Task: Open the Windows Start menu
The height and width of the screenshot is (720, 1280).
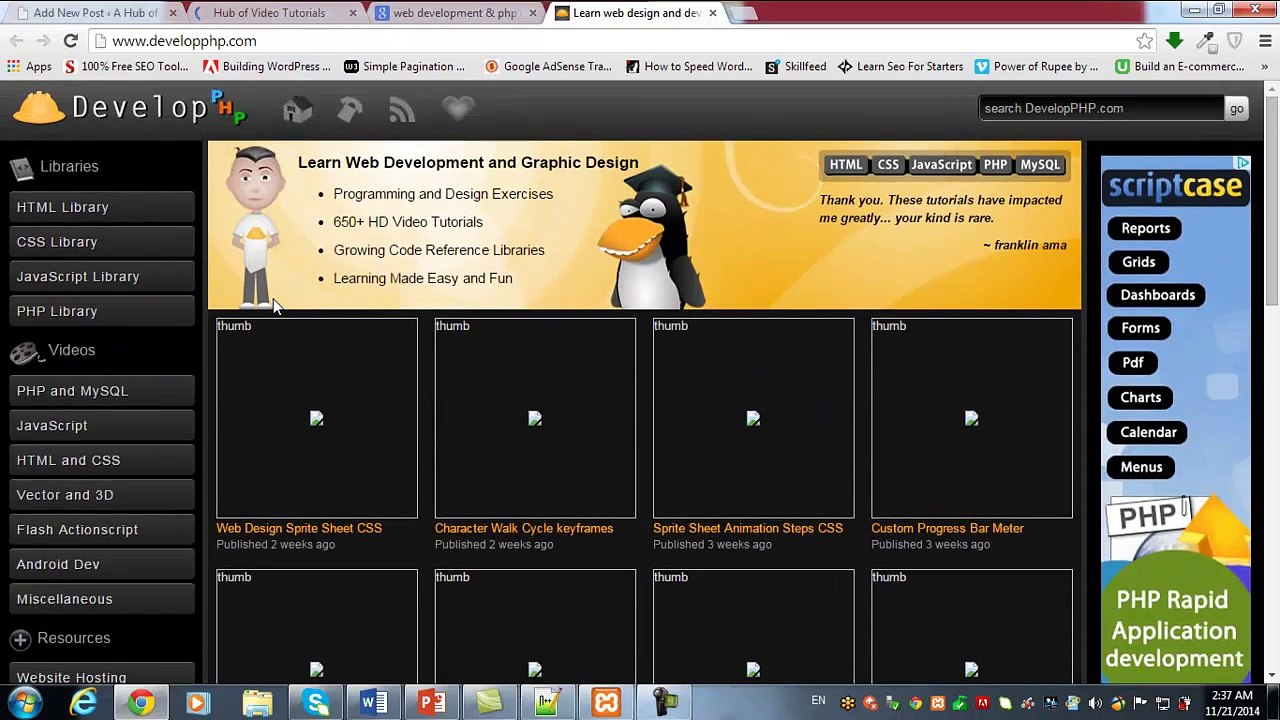Action: tap(24, 702)
